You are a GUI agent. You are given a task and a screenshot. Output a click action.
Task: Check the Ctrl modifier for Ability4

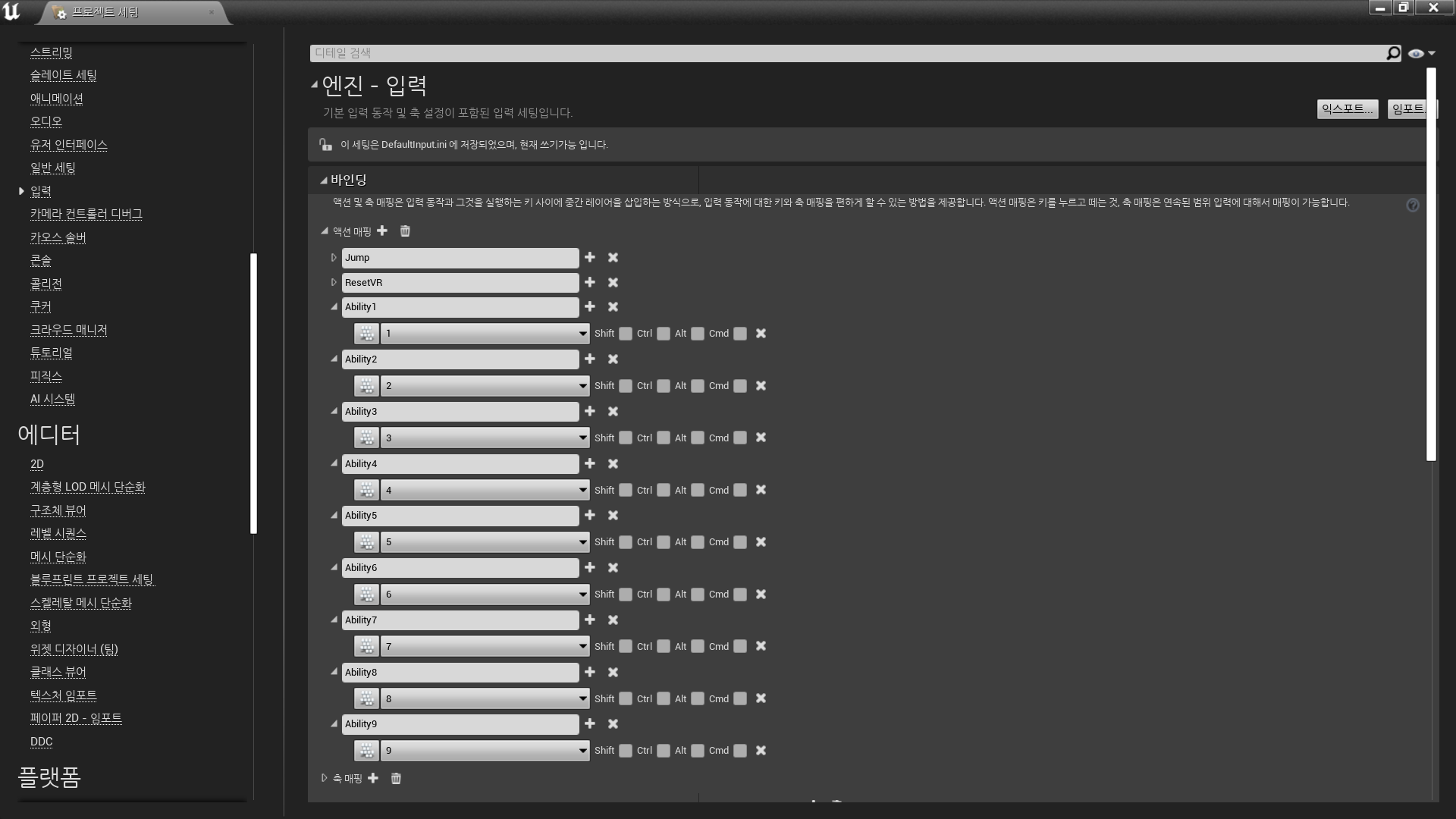664,490
